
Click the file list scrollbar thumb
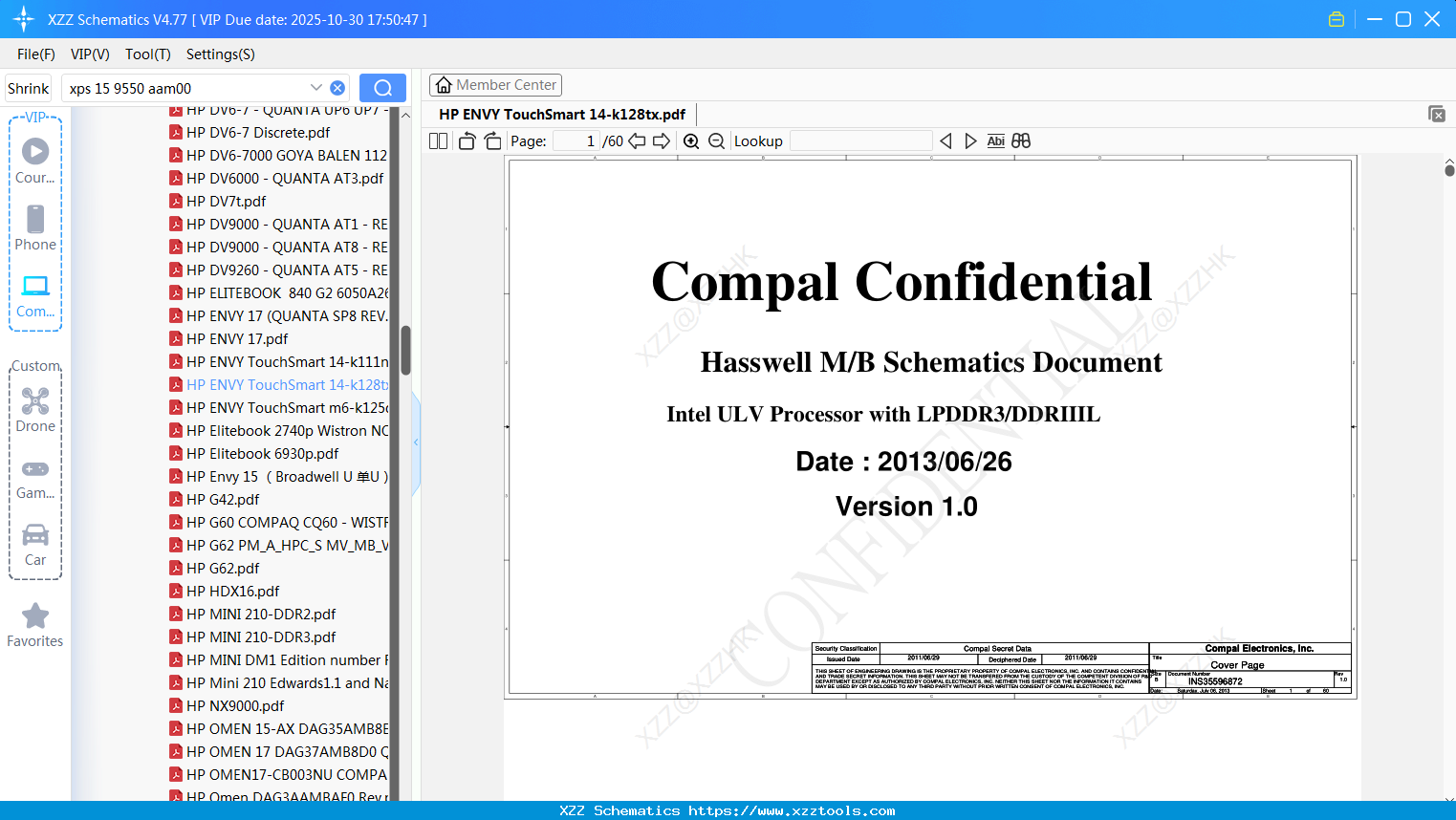405,350
